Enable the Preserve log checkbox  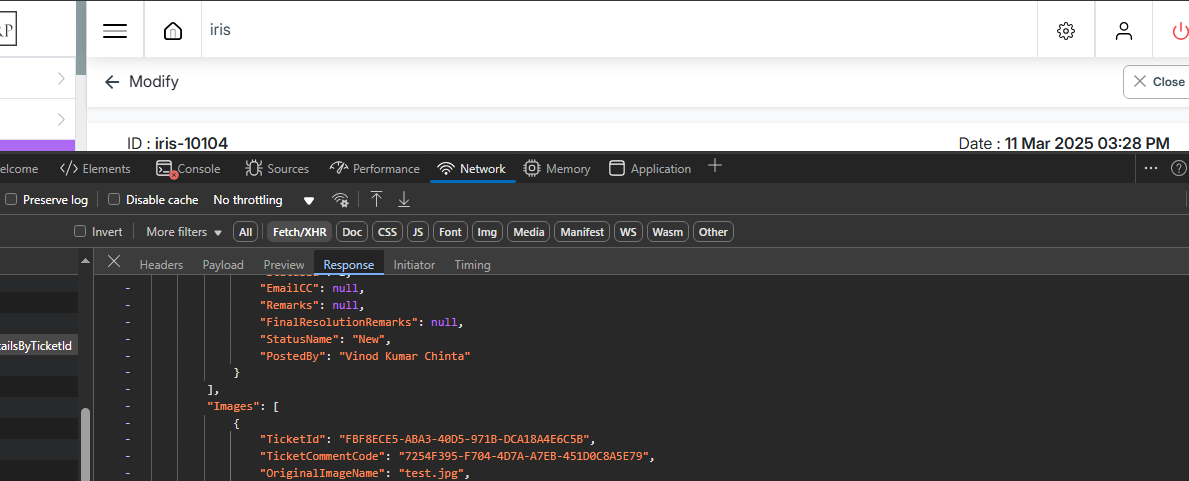12,200
